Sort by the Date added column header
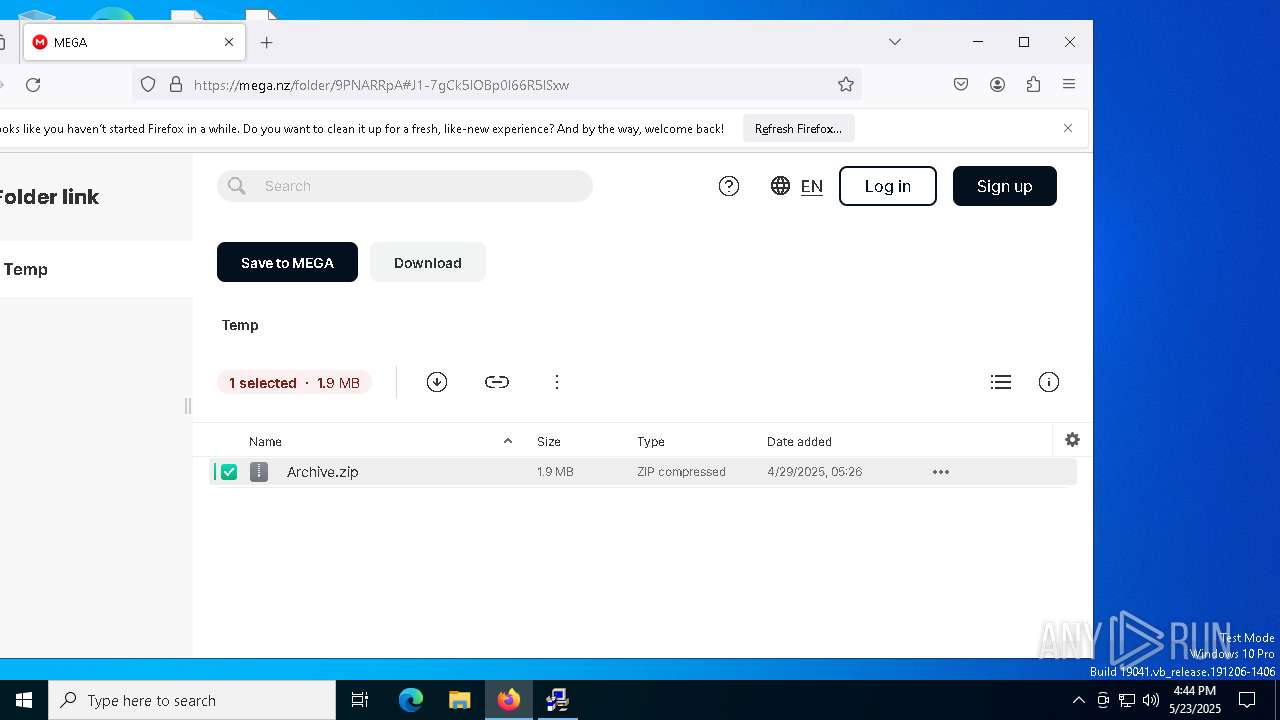 [x=799, y=441]
